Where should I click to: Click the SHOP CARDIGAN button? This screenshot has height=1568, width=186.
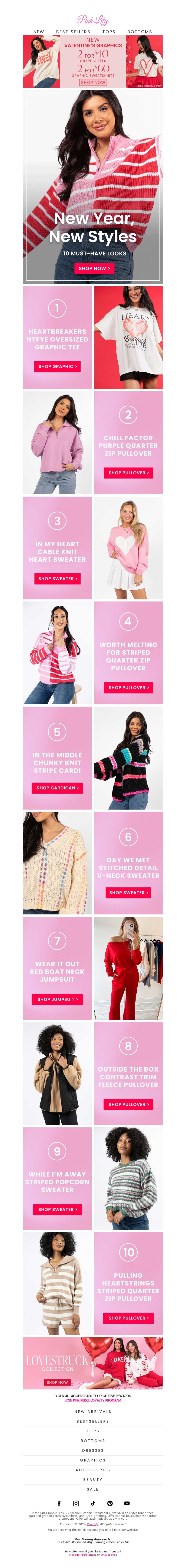[57, 788]
